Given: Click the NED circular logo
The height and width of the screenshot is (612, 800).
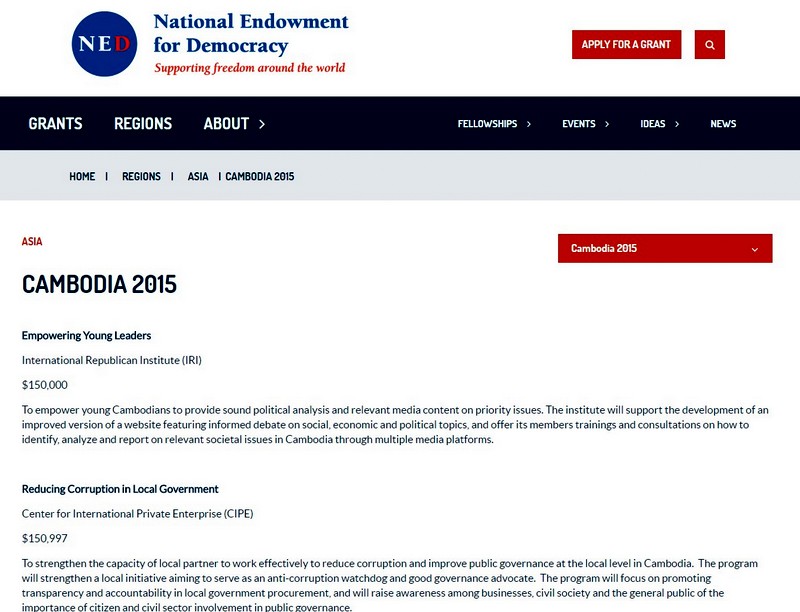Looking at the screenshot, I should point(105,44).
